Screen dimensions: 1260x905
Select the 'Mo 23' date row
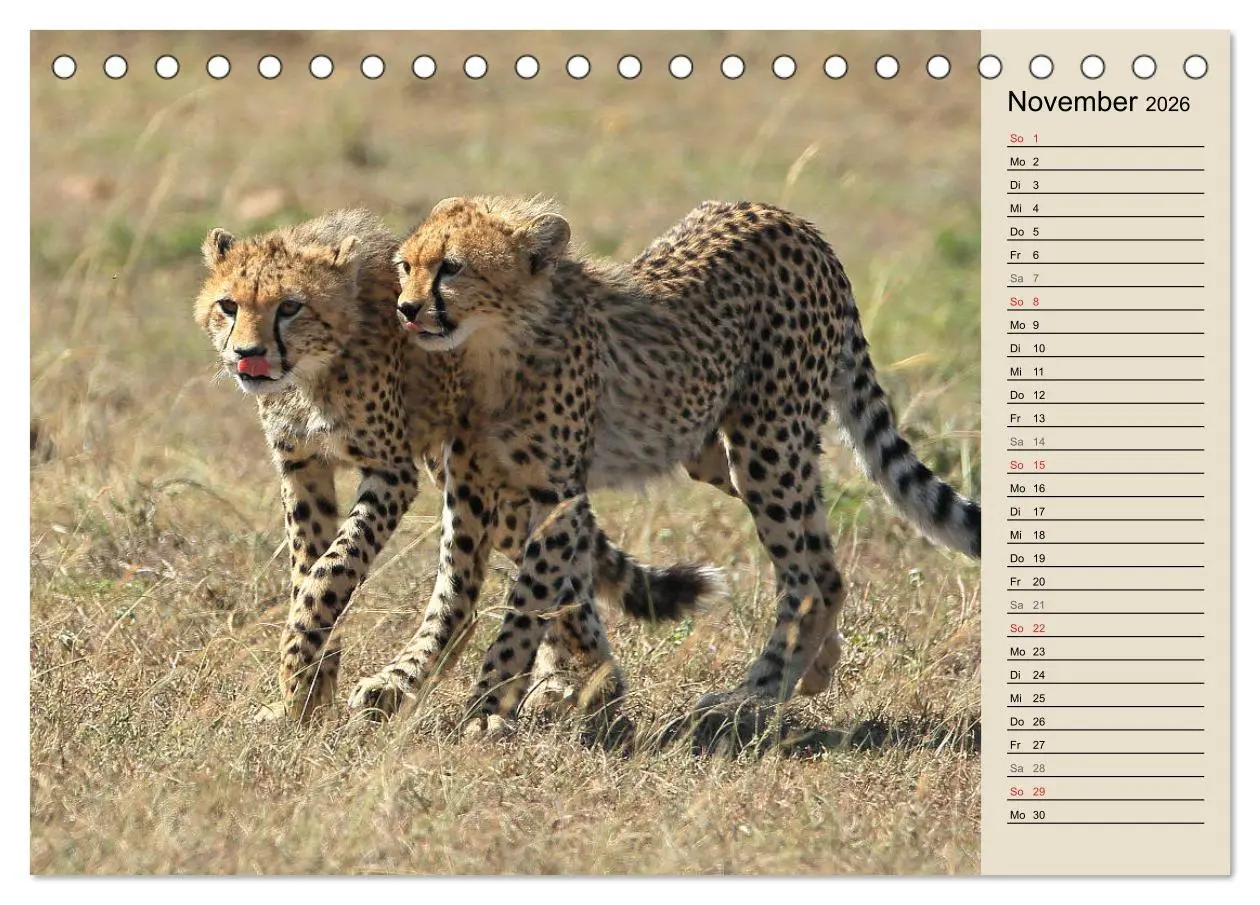click(x=1105, y=651)
